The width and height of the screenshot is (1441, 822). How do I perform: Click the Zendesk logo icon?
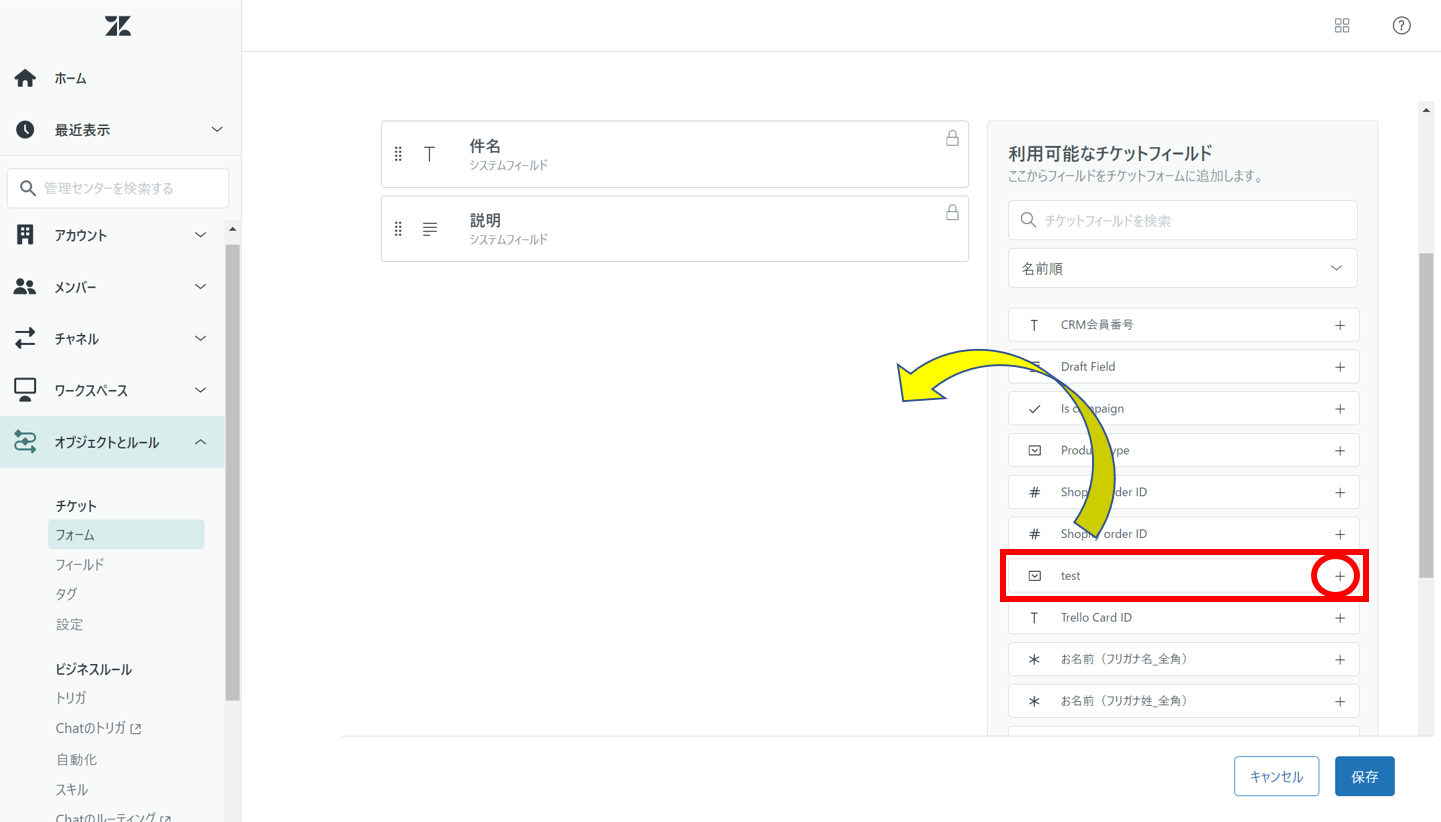pos(118,26)
